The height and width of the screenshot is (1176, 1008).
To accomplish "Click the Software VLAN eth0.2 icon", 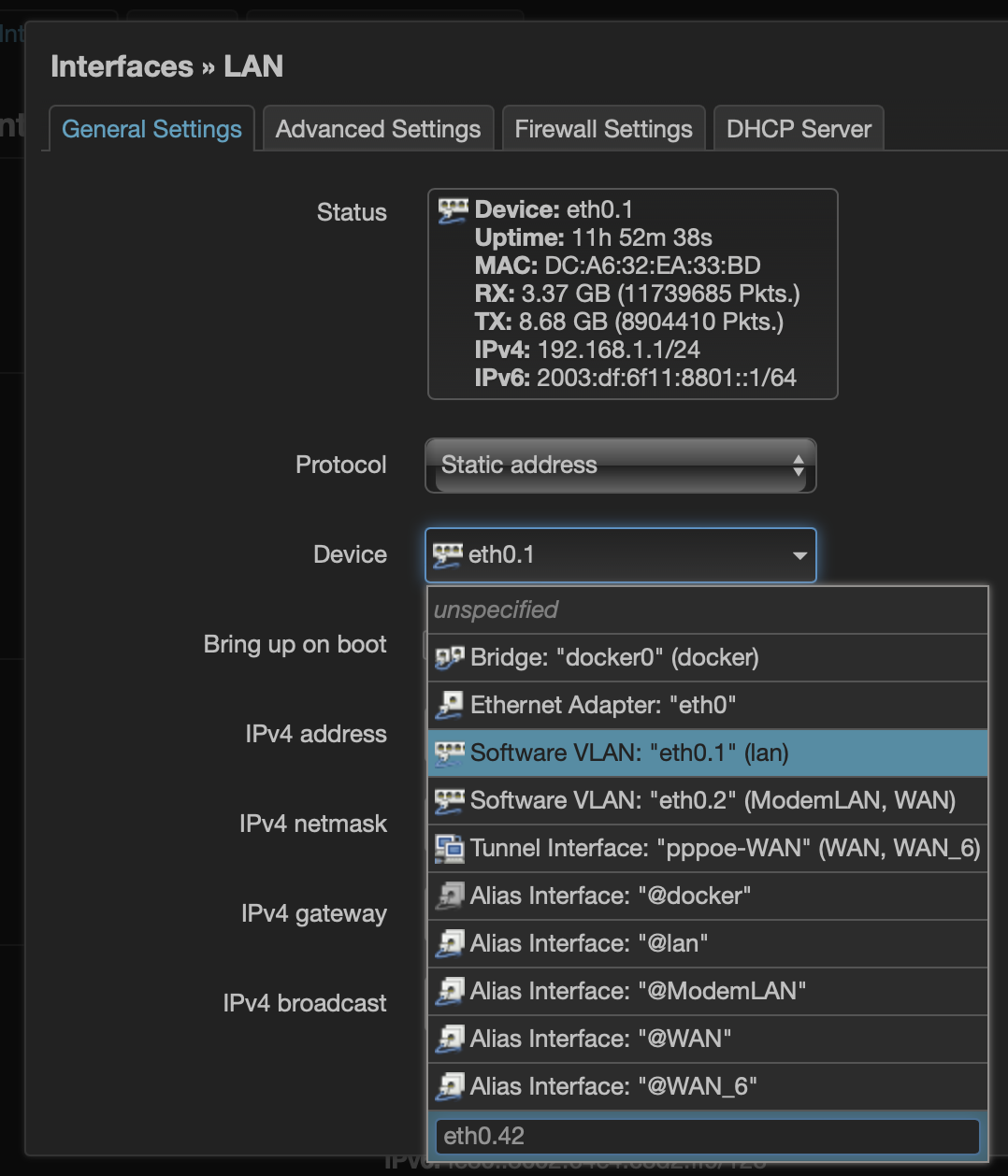I will (x=450, y=800).
